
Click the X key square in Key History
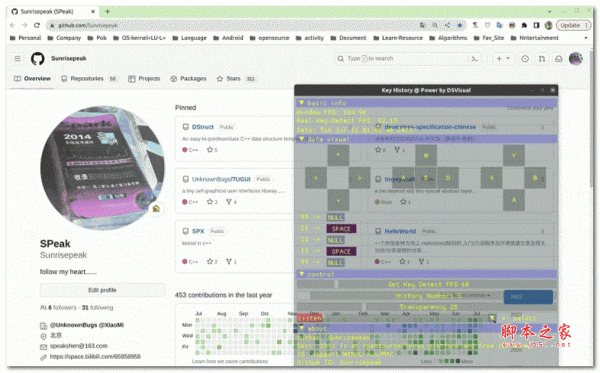[491, 178]
